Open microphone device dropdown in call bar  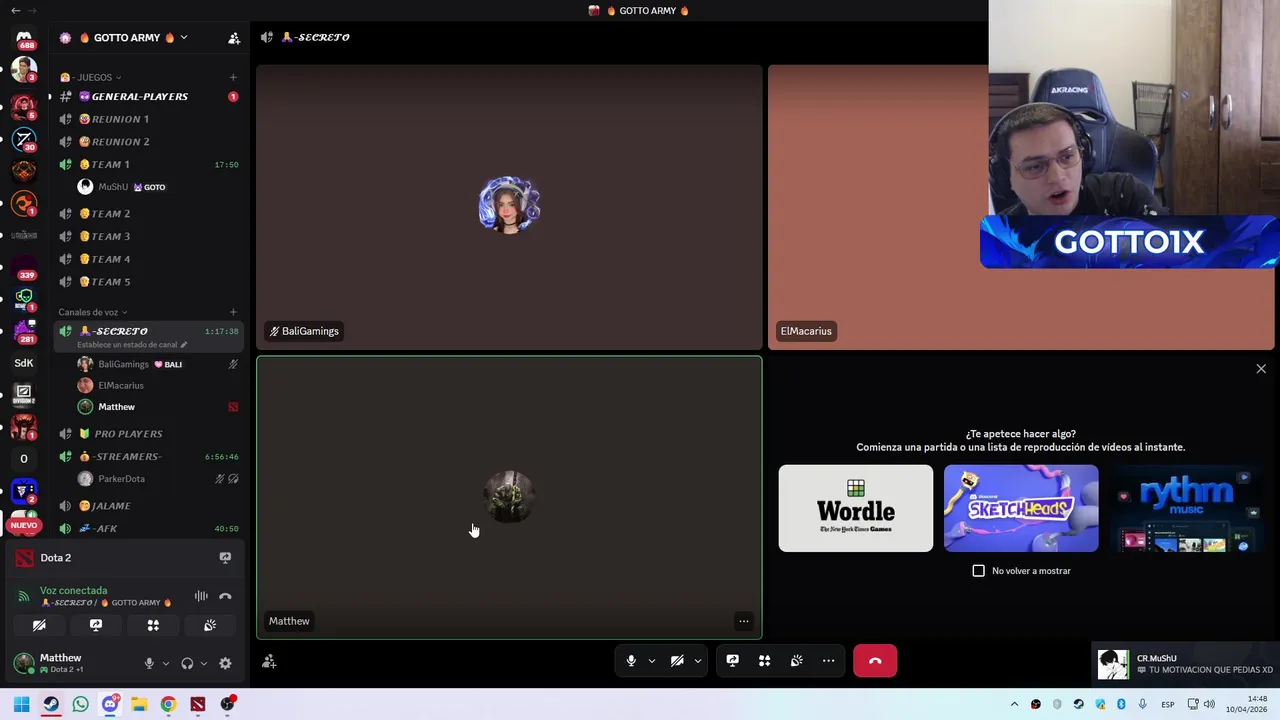(652, 661)
